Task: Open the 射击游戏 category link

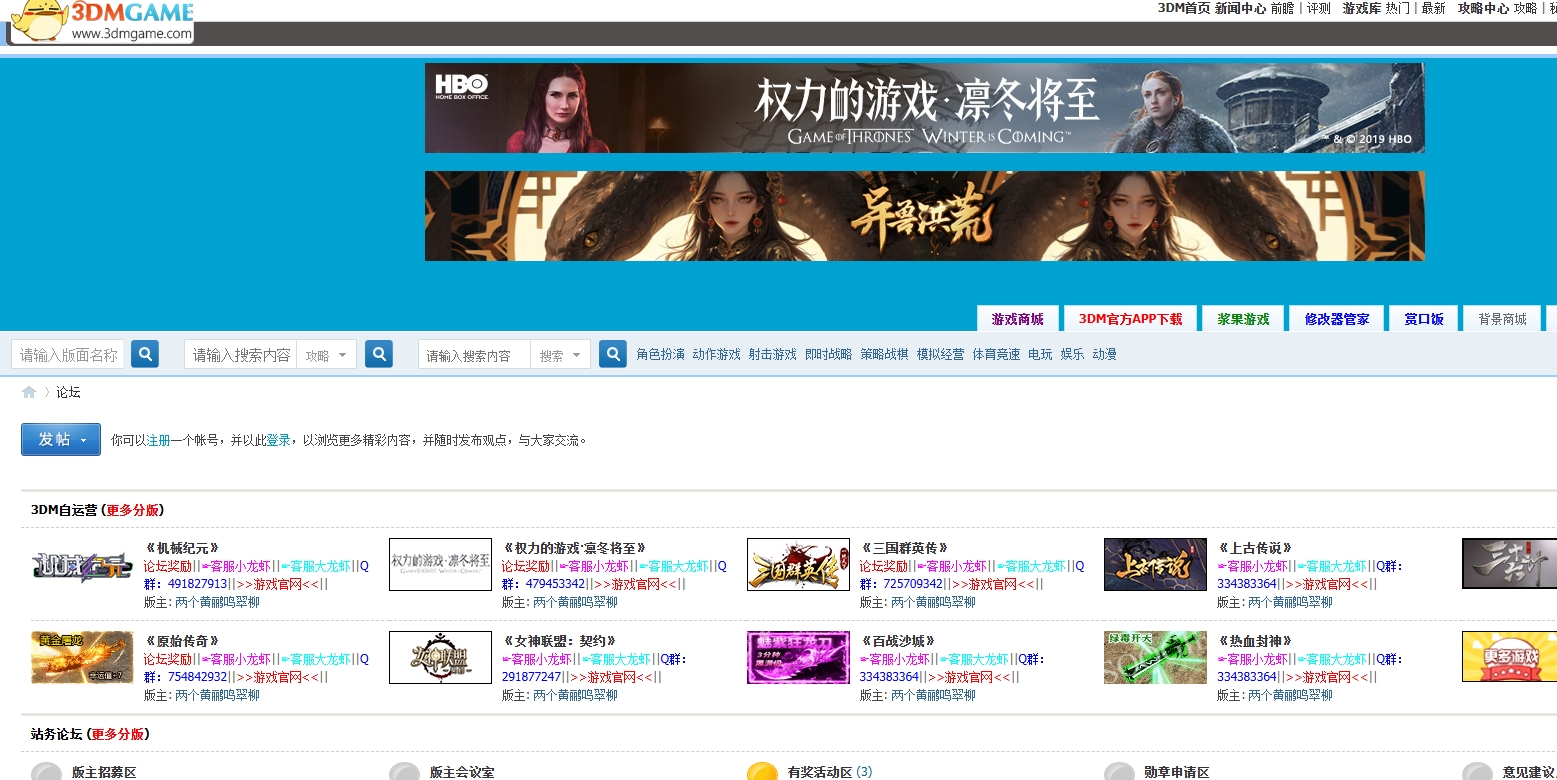Action: [x=773, y=354]
